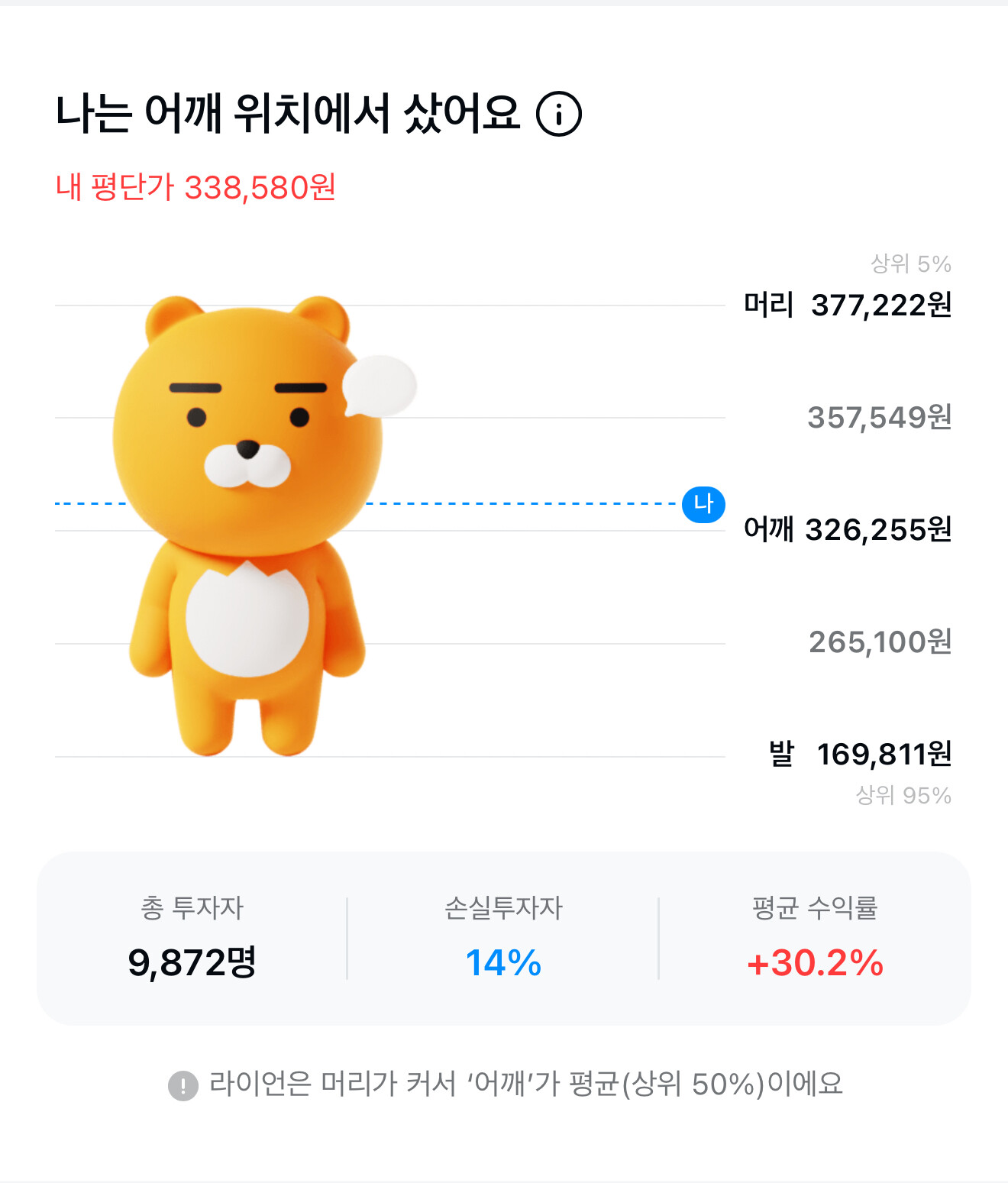Tap the 손실투자자 14% stat
This screenshot has height=1183, width=1008.
click(503, 938)
